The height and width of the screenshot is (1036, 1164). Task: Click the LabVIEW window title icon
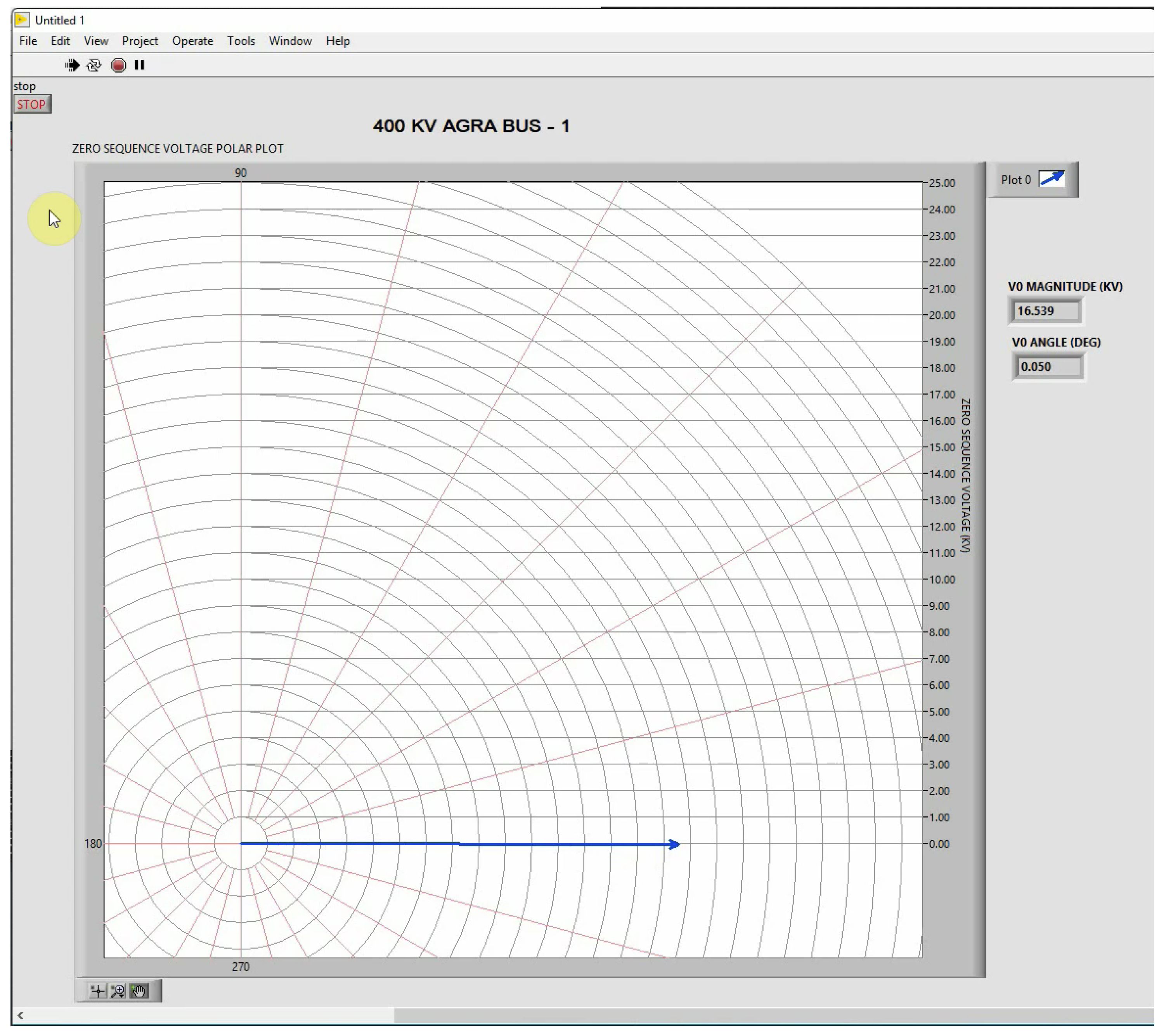pos(22,20)
